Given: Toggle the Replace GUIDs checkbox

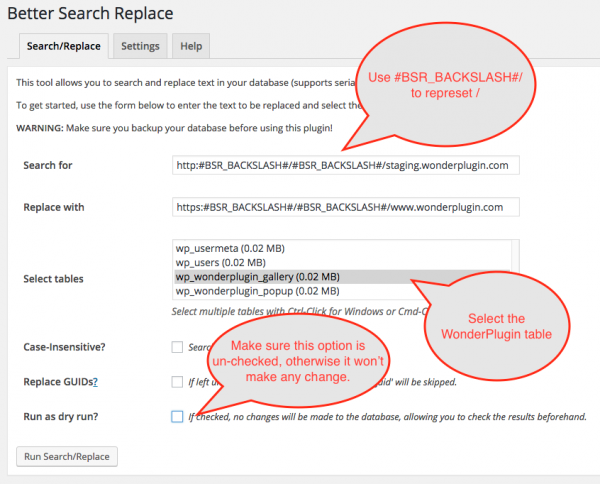Looking at the screenshot, I should 177,381.
